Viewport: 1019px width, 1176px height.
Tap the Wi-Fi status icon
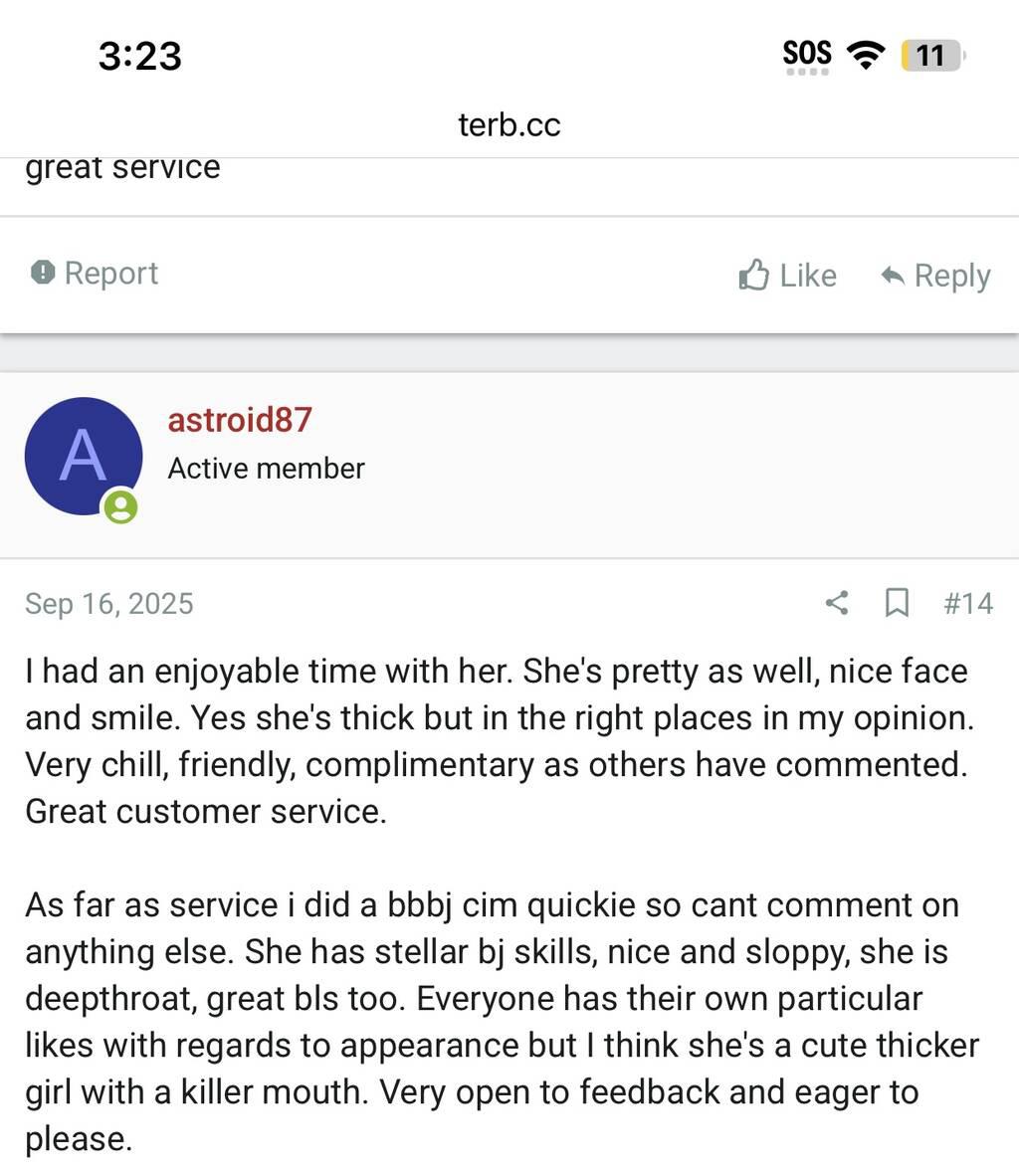point(865,55)
